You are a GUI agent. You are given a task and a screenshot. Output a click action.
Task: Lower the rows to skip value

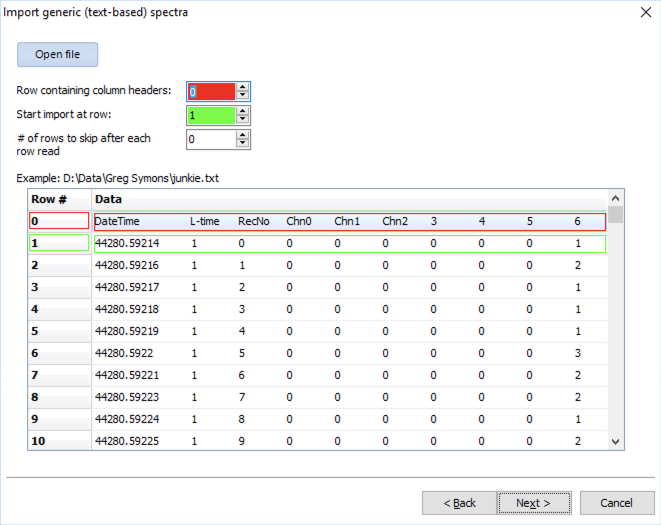pyautogui.click(x=243, y=144)
